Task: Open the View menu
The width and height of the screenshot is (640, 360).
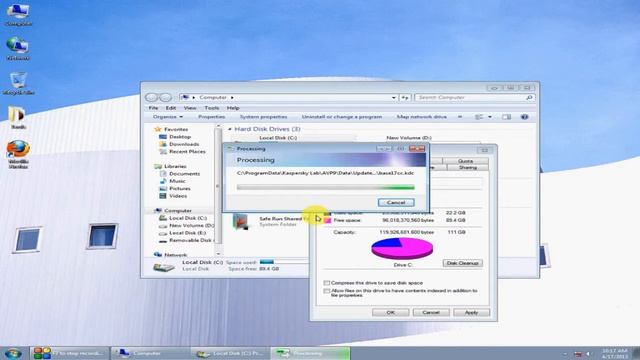Action: [x=190, y=108]
